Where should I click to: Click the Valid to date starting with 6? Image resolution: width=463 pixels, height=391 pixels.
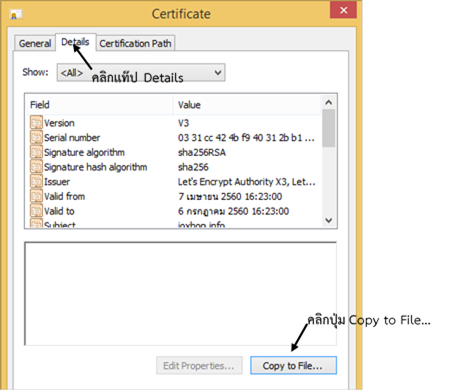(x=233, y=211)
